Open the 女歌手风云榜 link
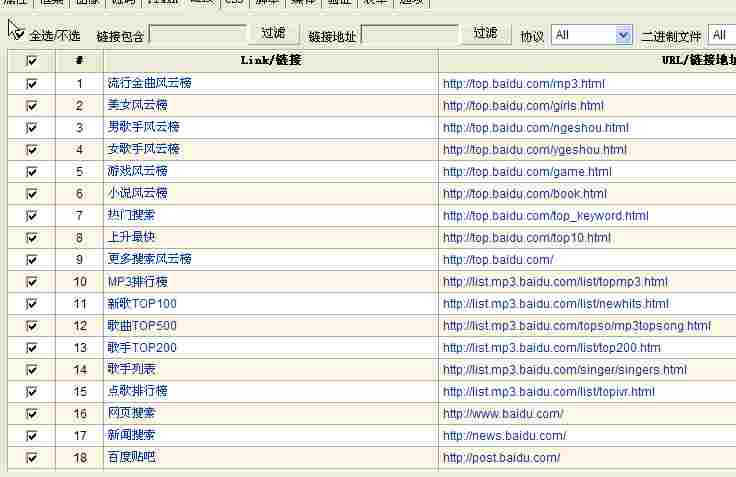This screenshot has height=477, width=736. (x=144, y=149)
